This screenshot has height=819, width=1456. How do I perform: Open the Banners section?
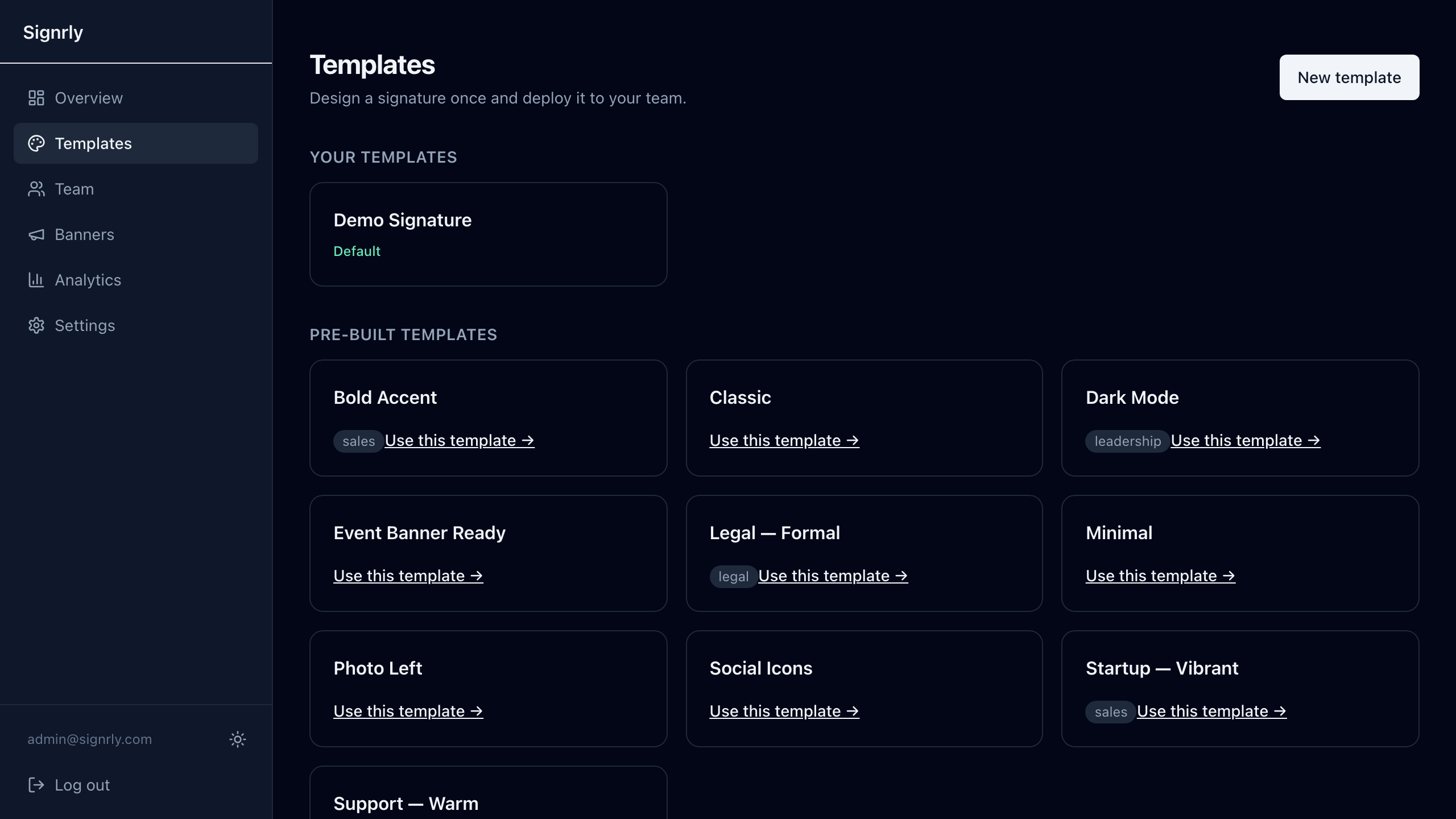136,234
